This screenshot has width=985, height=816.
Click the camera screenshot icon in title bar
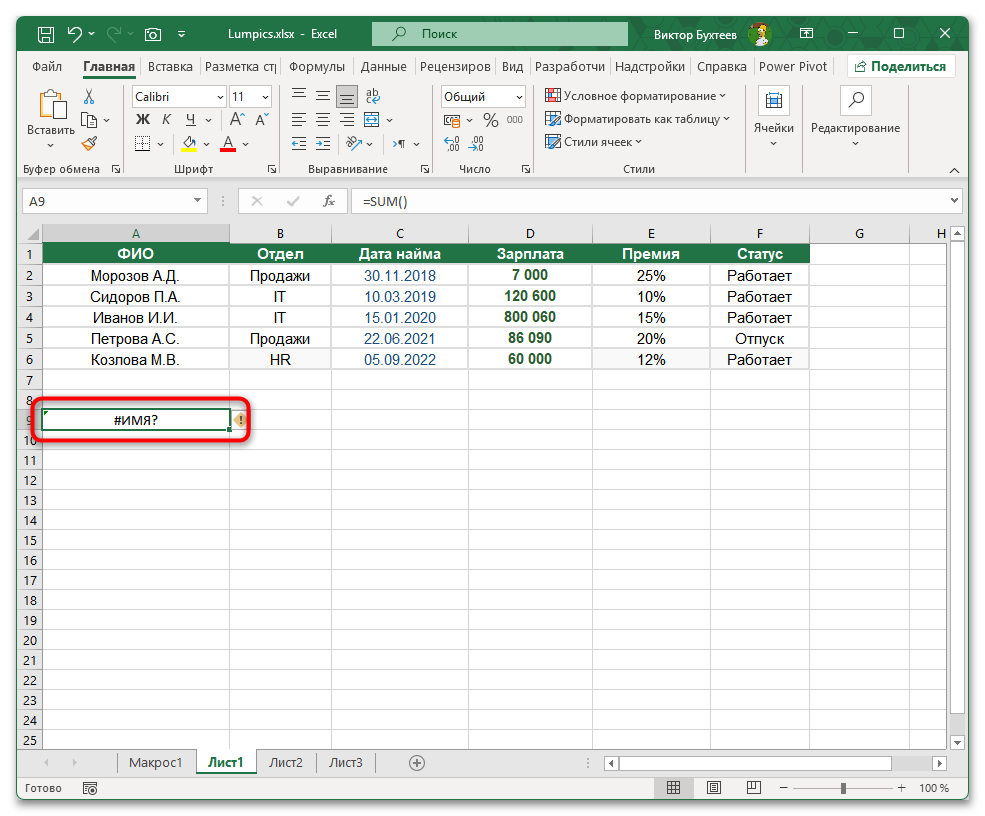pos(153,34)
